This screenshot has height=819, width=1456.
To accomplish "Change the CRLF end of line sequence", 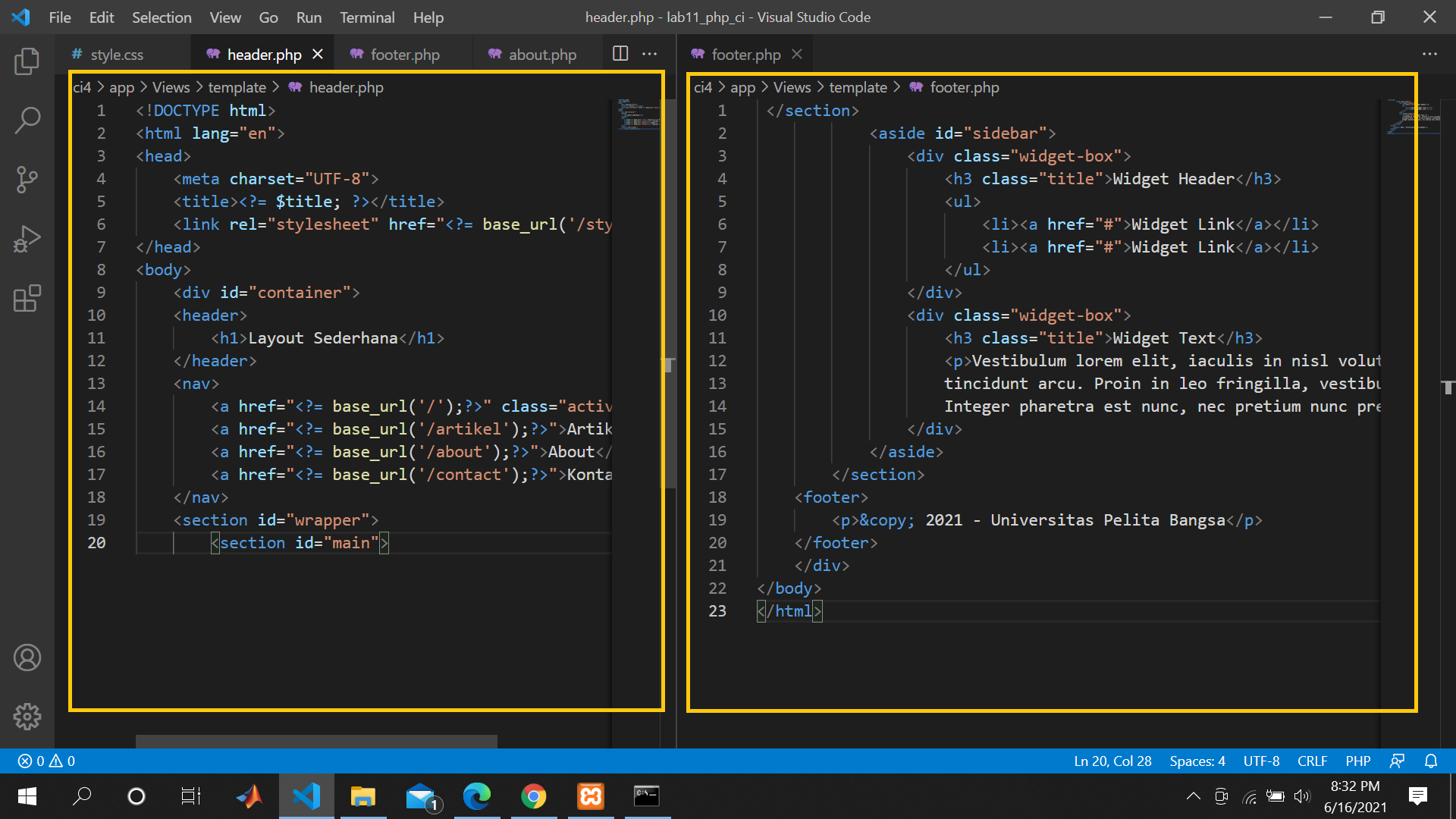I will (x=1312, y=761).
